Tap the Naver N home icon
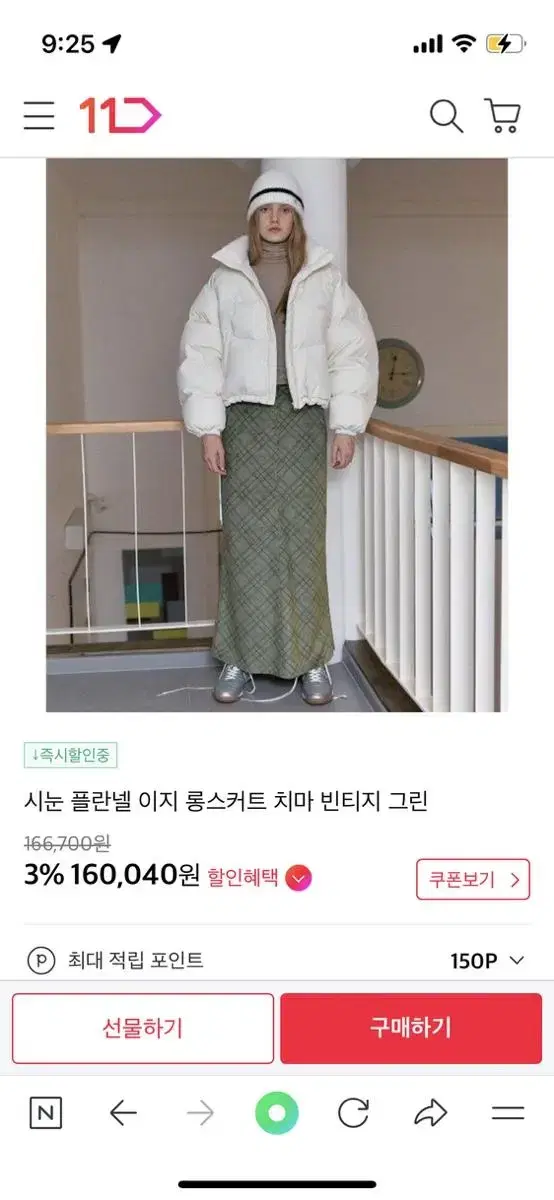 point(46,1113)
